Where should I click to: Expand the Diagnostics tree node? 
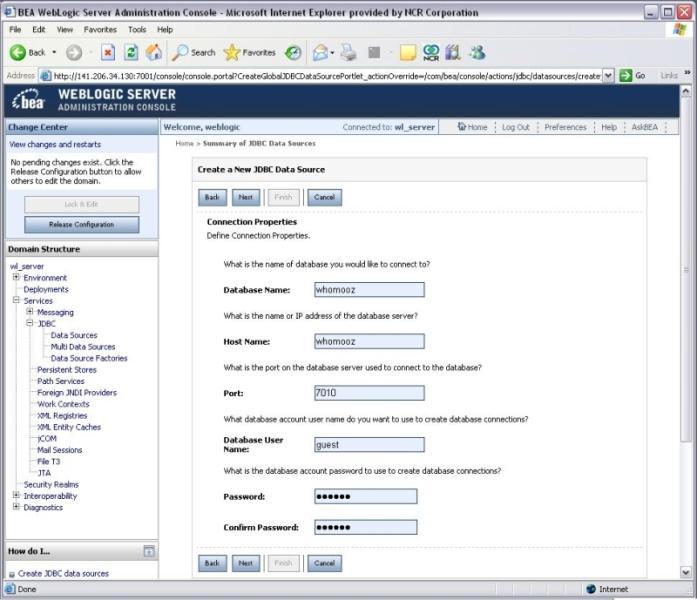[16, 507]
